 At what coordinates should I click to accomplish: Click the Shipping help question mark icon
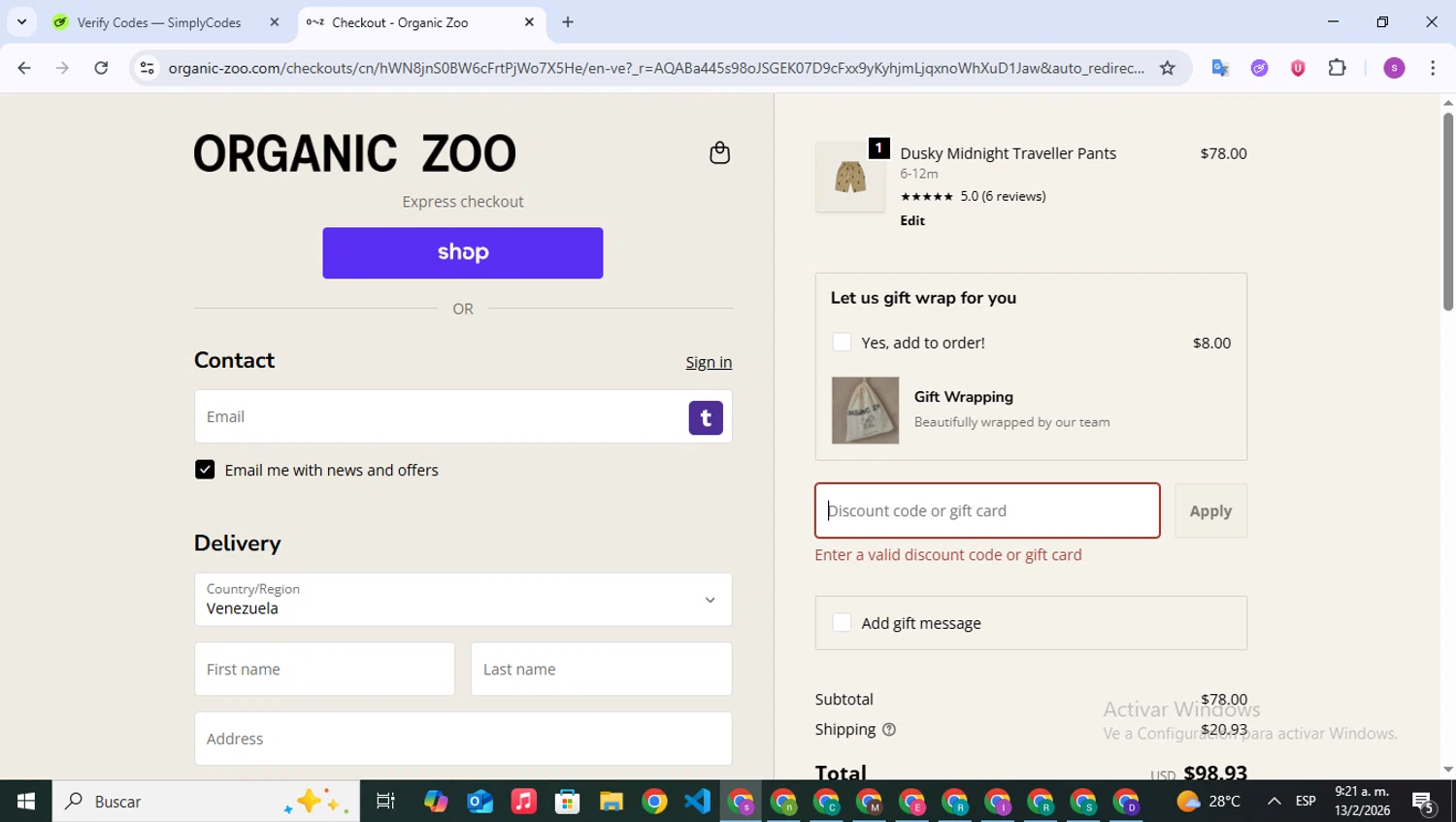[x=889, y=730]
